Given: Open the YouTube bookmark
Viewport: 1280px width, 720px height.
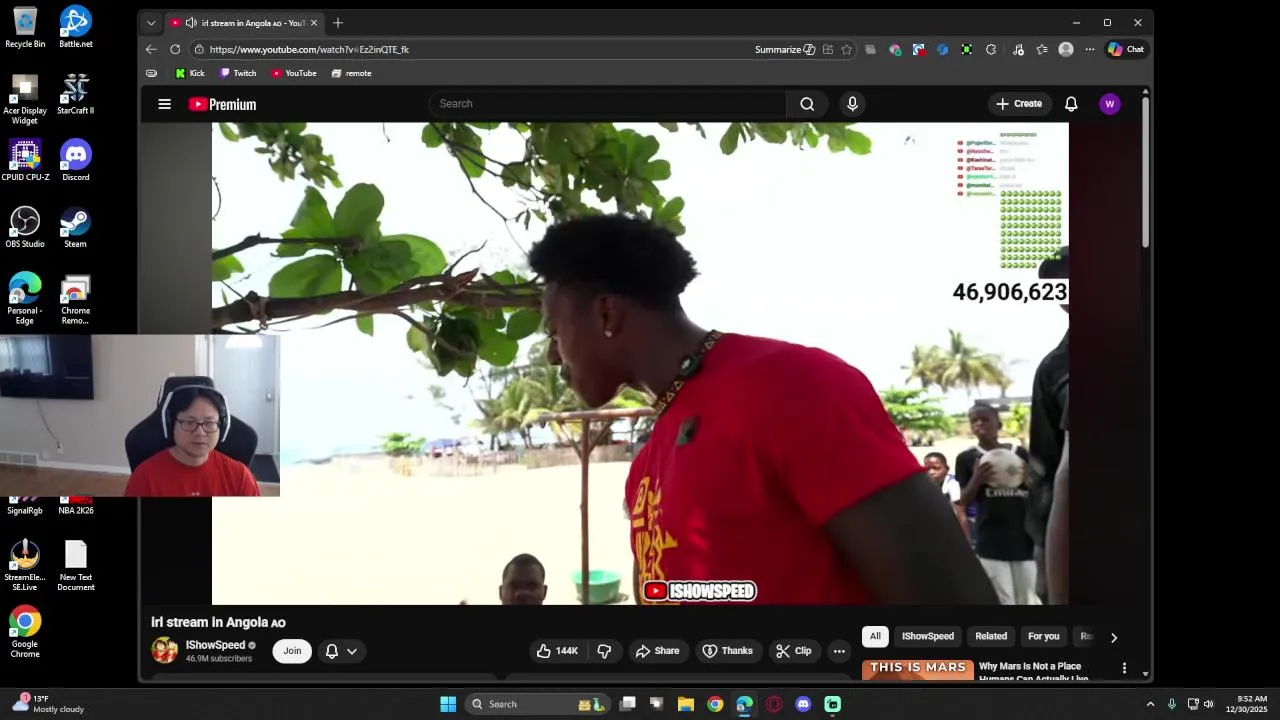Looking at the screenshot, I should (294, 73).
